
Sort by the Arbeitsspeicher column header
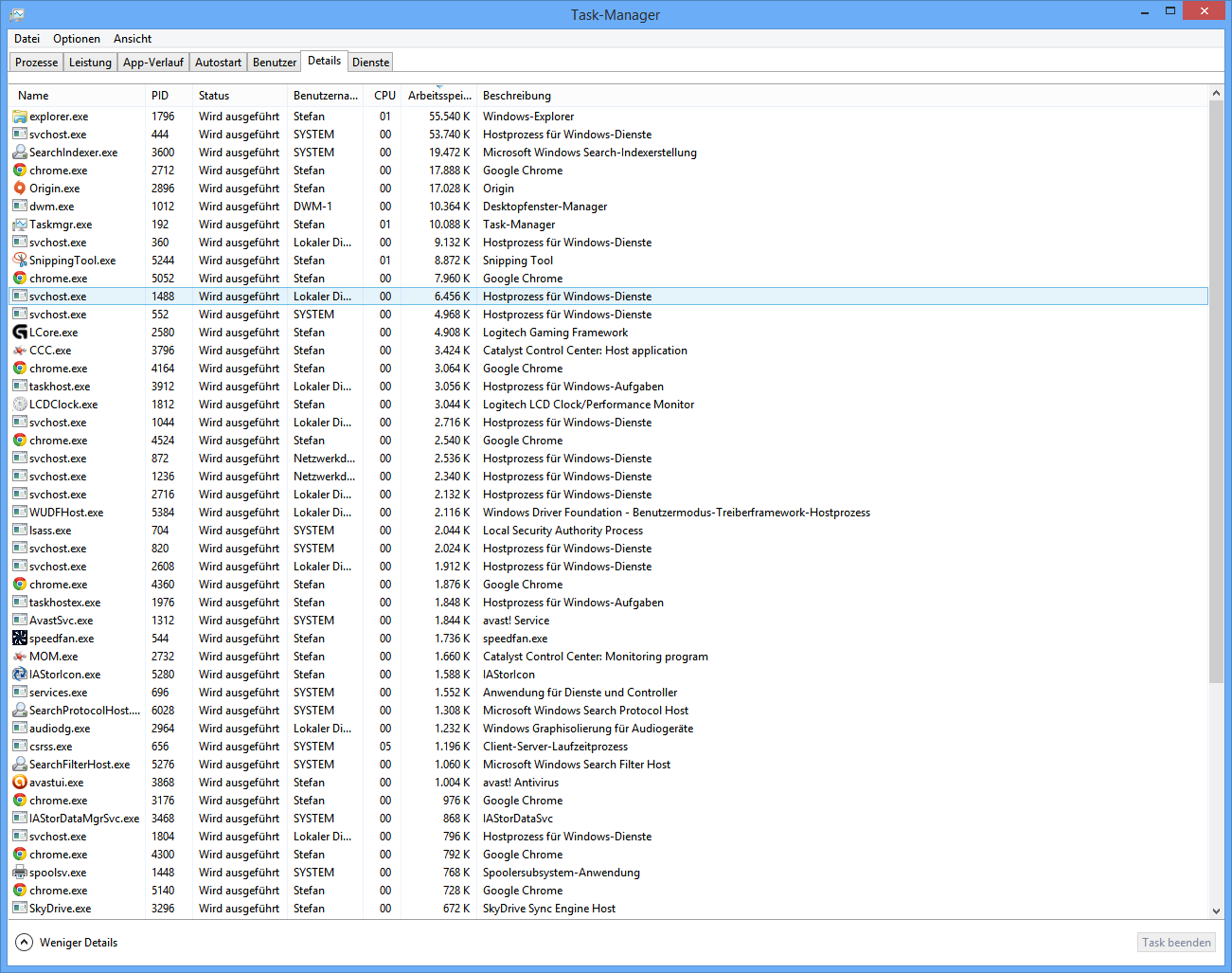438,96
